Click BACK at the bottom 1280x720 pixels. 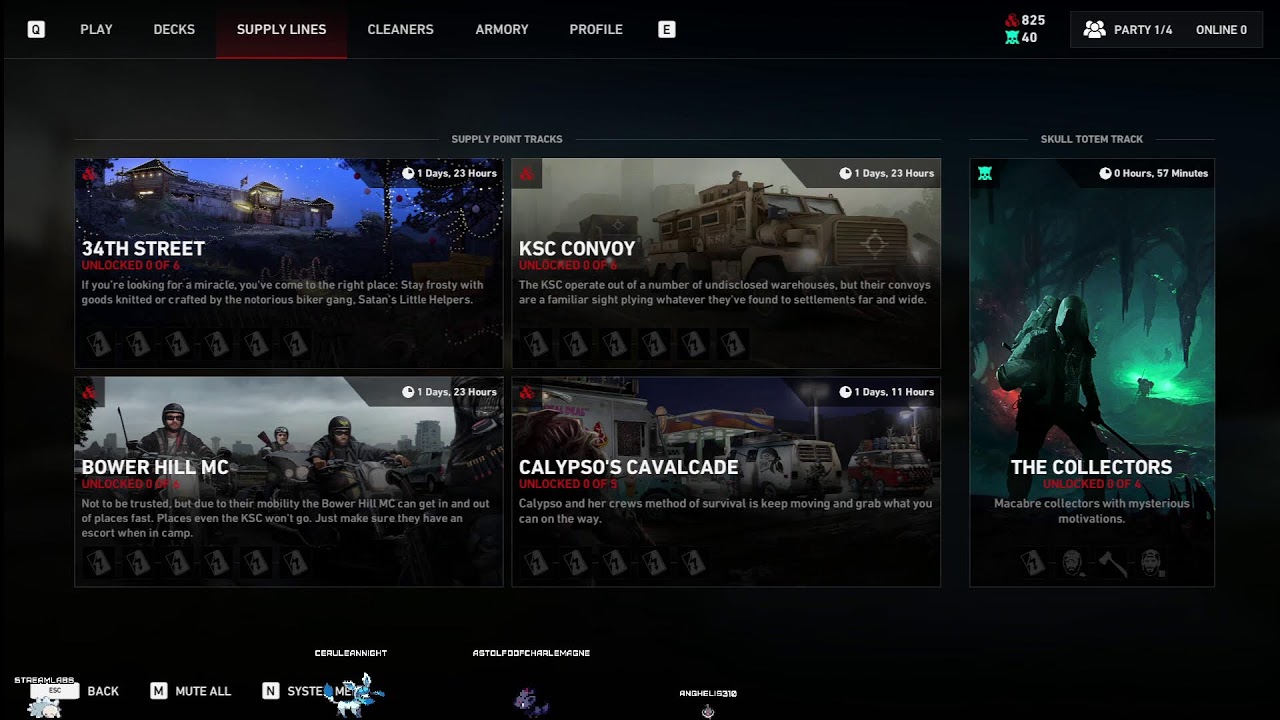coord(103,691)
